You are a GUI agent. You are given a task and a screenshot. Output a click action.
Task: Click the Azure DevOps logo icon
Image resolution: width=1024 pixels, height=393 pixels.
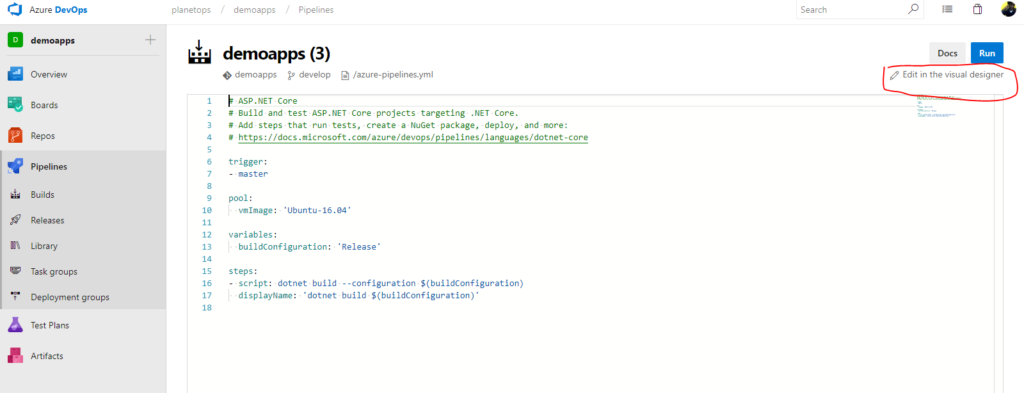pyautogui.click(x=15, y=10)
